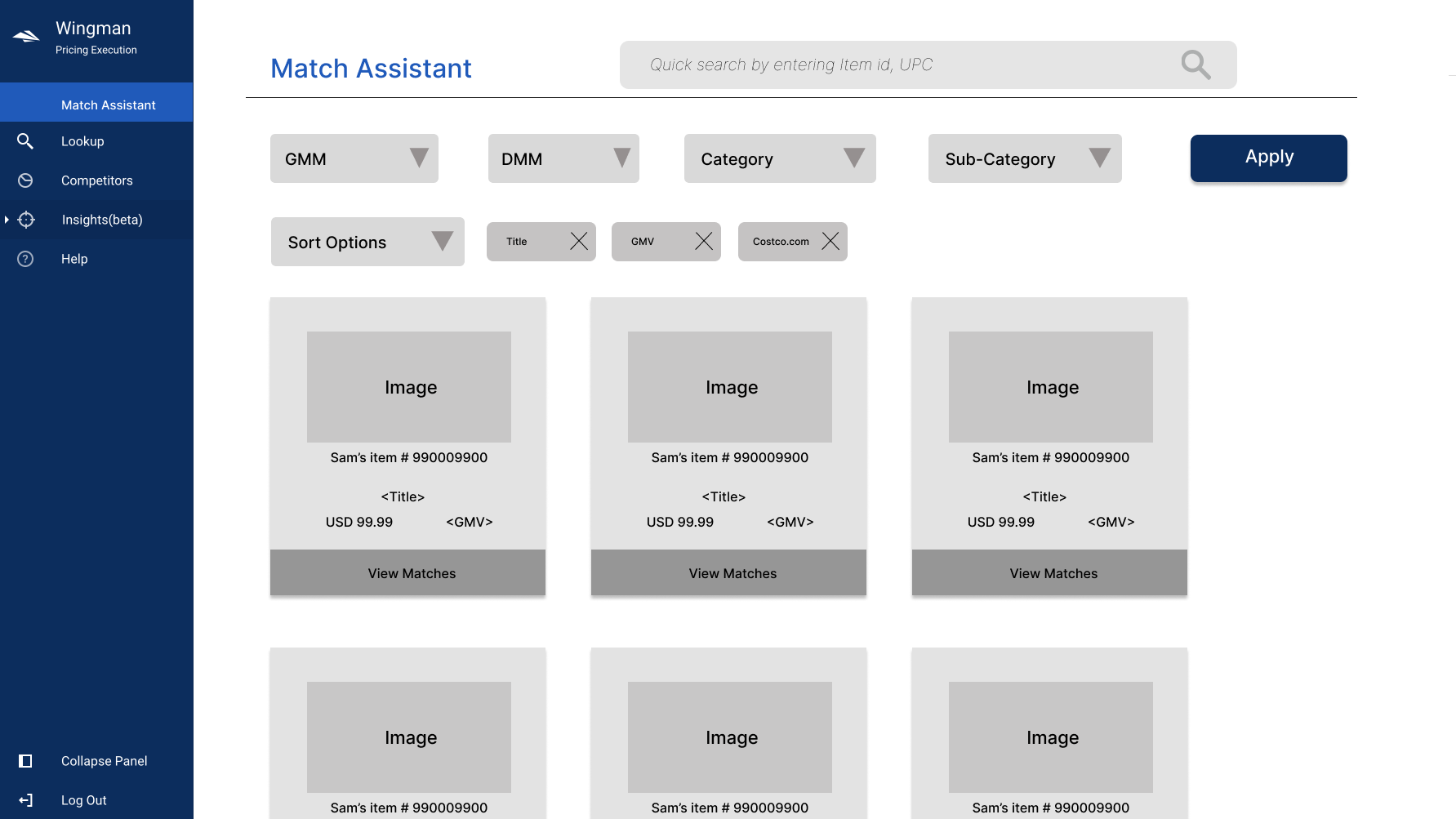1456x819 pixels.
Task: Click the Apply button
Action: click(x=1268, y=157)
